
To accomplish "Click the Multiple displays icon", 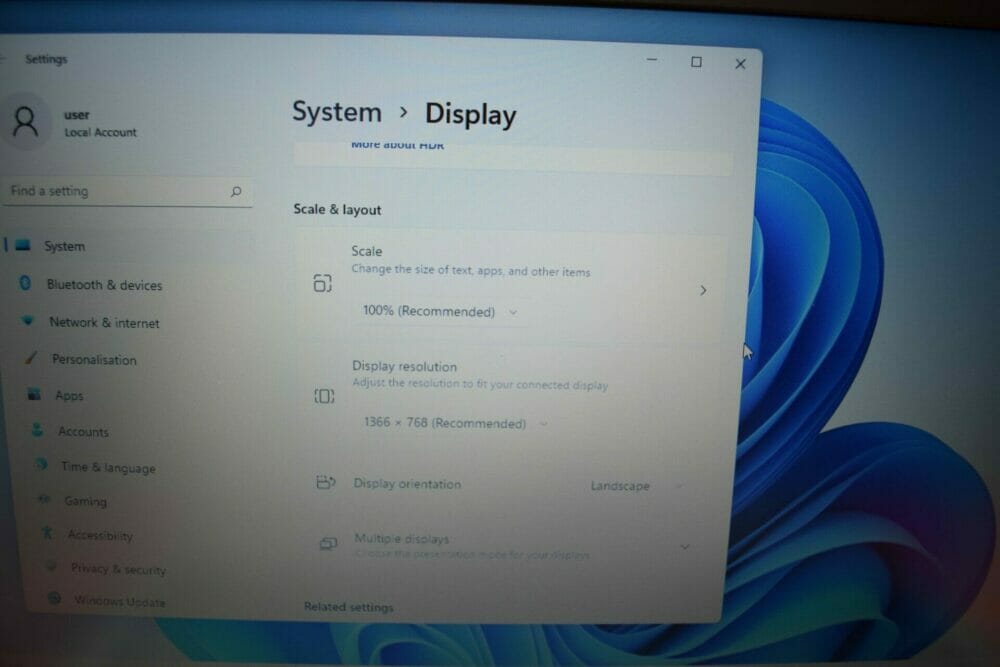I will pyautogui.click(x=328, y=543).
